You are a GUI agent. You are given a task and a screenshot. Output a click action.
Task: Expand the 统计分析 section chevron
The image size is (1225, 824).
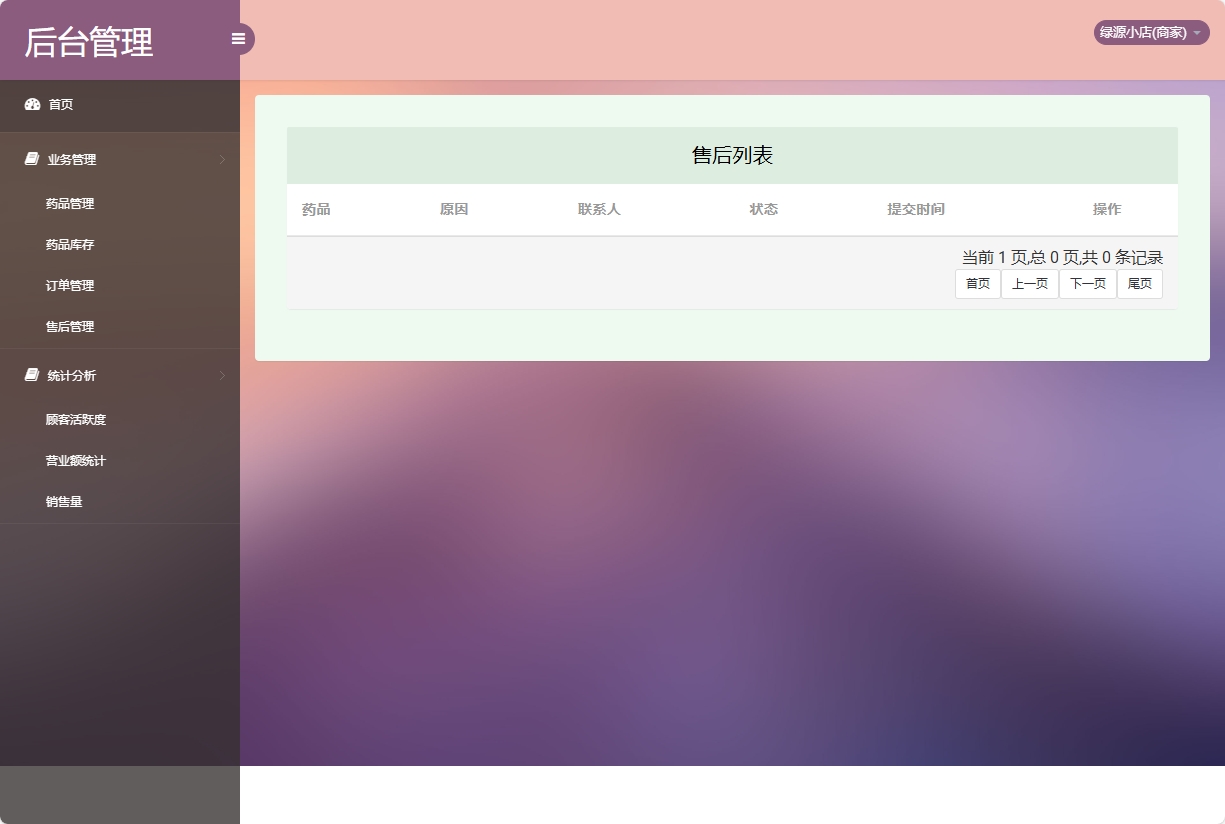(x=222, y=375)
